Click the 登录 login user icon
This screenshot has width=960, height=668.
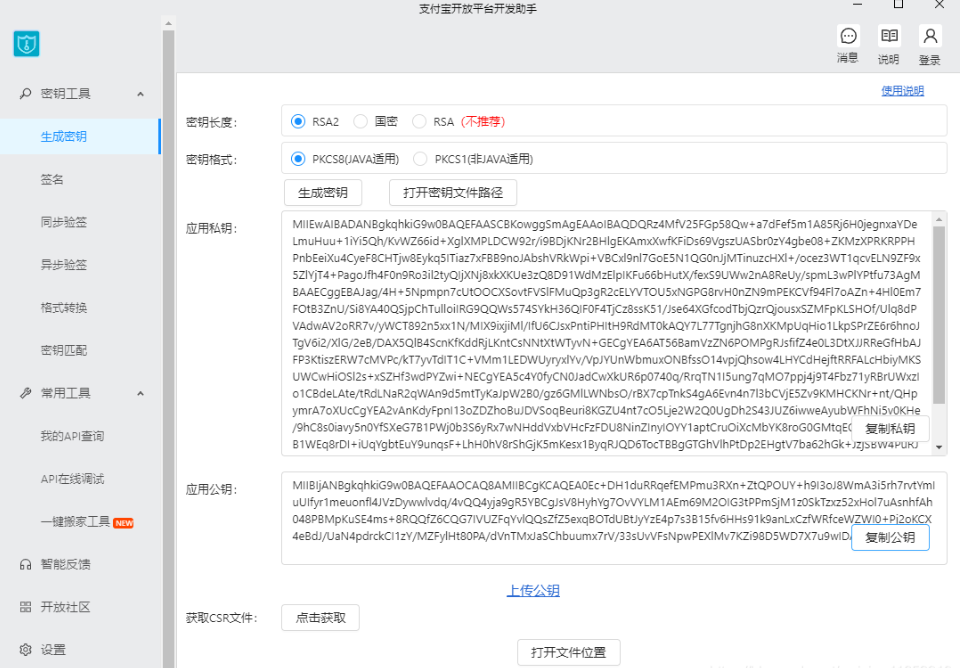point(930,36)
